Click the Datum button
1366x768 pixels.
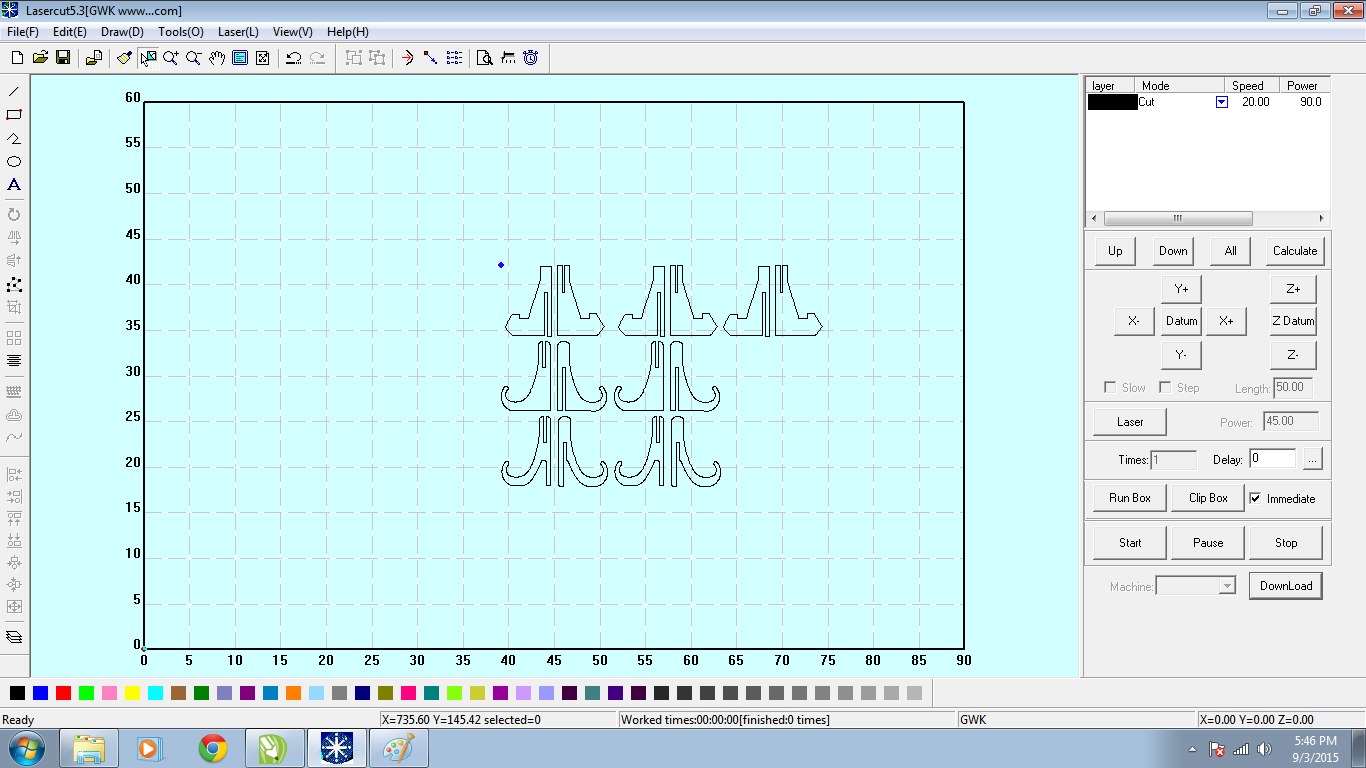[x=1181, y=321]
